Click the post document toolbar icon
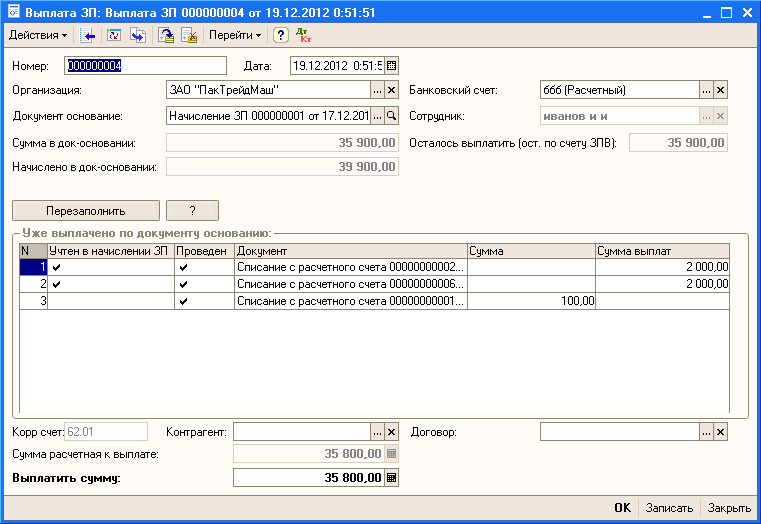761x524 pixels. 166,35
